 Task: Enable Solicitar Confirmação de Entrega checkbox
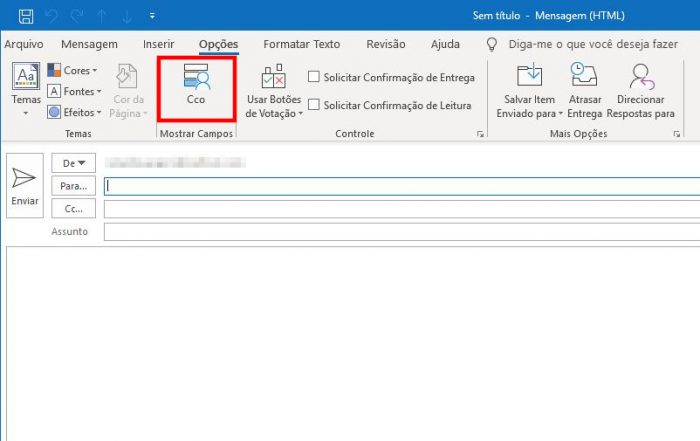(x=314, y=77)
